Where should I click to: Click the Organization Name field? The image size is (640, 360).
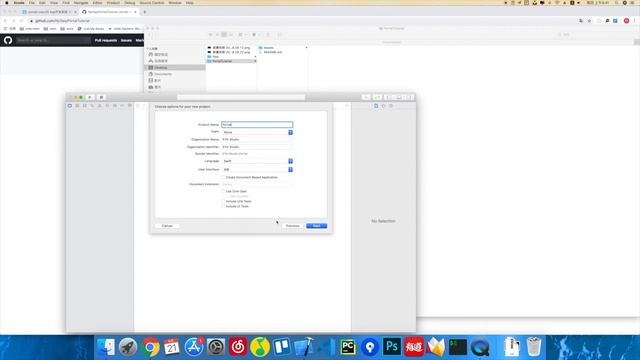point(257,140)
